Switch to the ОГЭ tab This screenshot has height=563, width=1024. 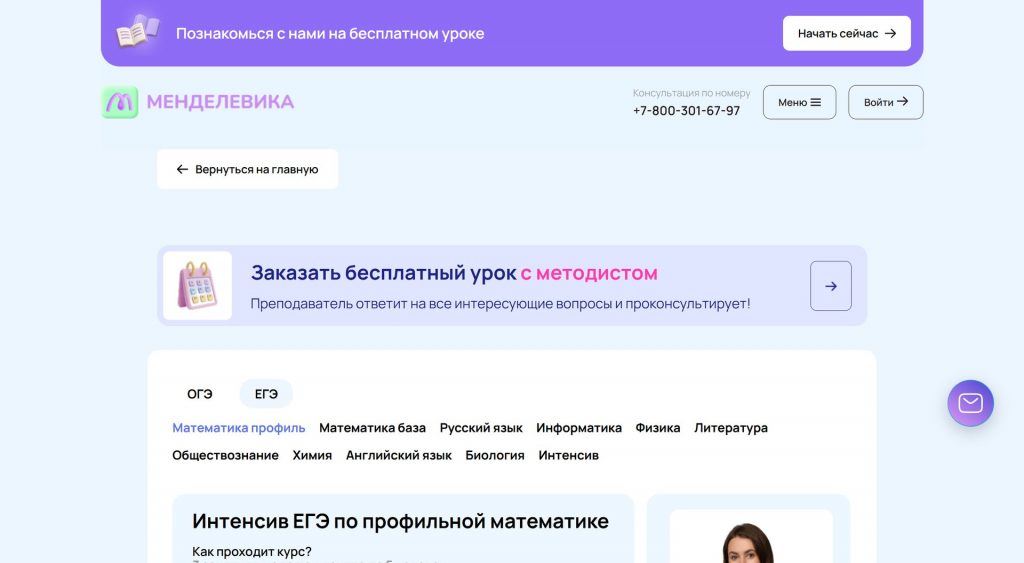(x=200, y=394)
